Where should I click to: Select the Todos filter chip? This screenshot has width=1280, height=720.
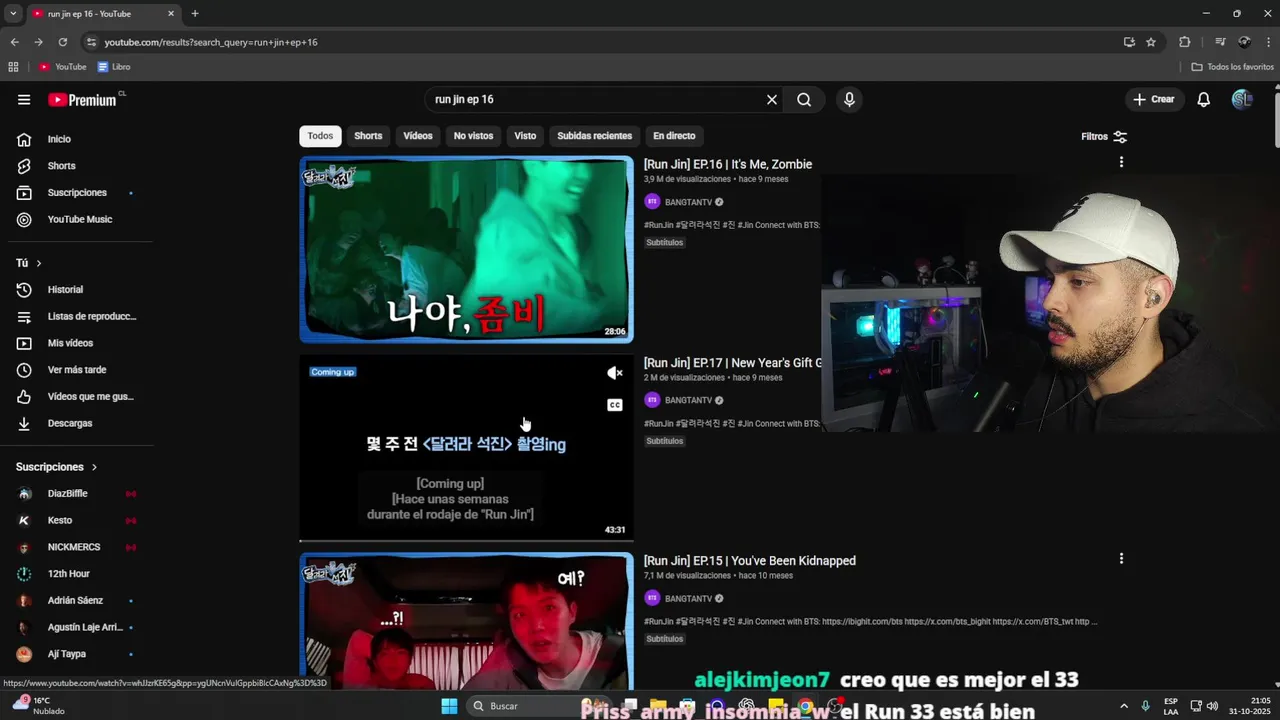pyautogui.click(x=320, y=136)
